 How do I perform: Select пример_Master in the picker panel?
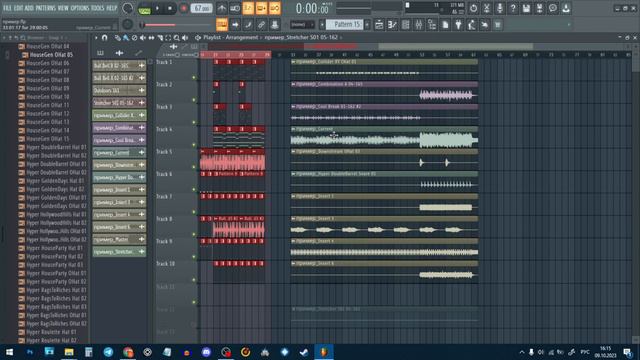(119, 239)
